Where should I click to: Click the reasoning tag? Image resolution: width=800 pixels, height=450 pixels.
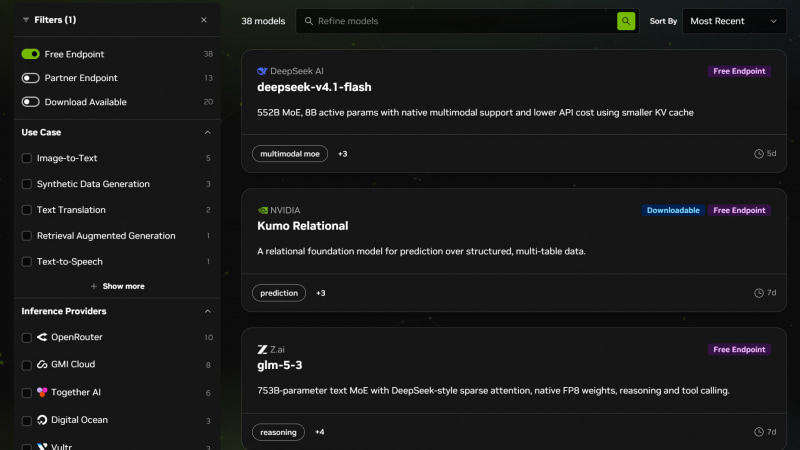(x=279, y=432)
